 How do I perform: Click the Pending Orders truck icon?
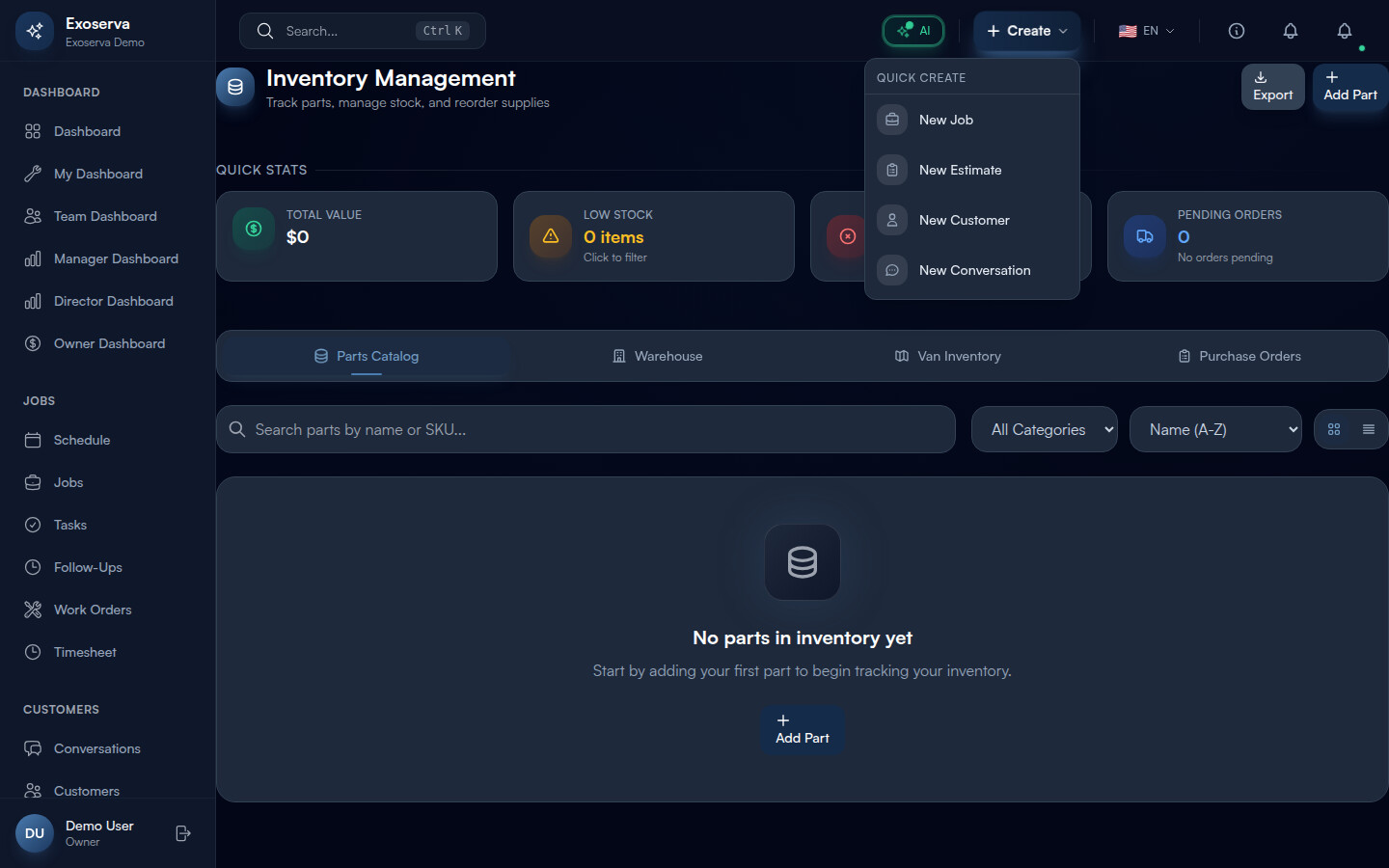click(1145, 236)
